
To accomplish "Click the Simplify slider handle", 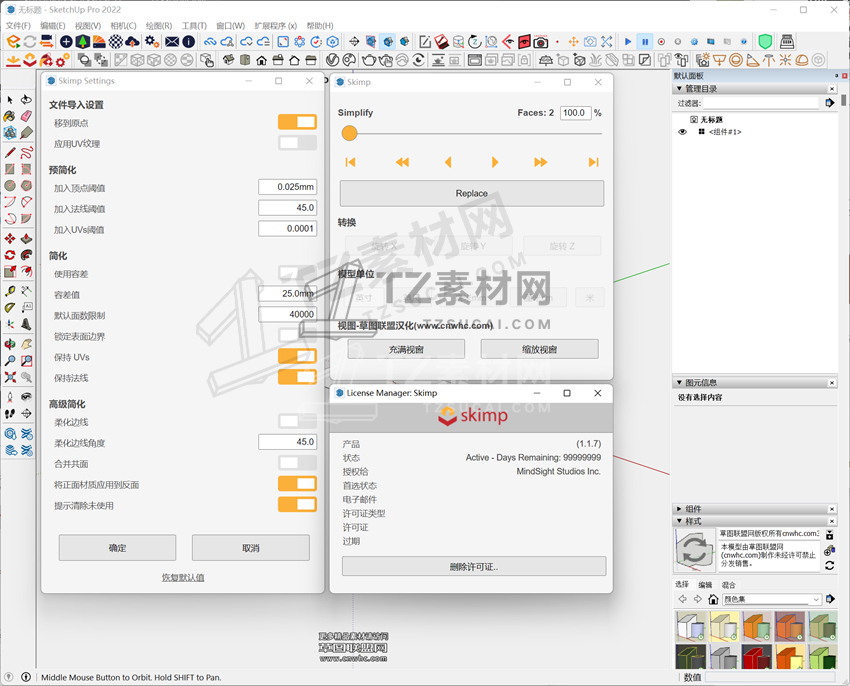I will [x=349, y=133].
